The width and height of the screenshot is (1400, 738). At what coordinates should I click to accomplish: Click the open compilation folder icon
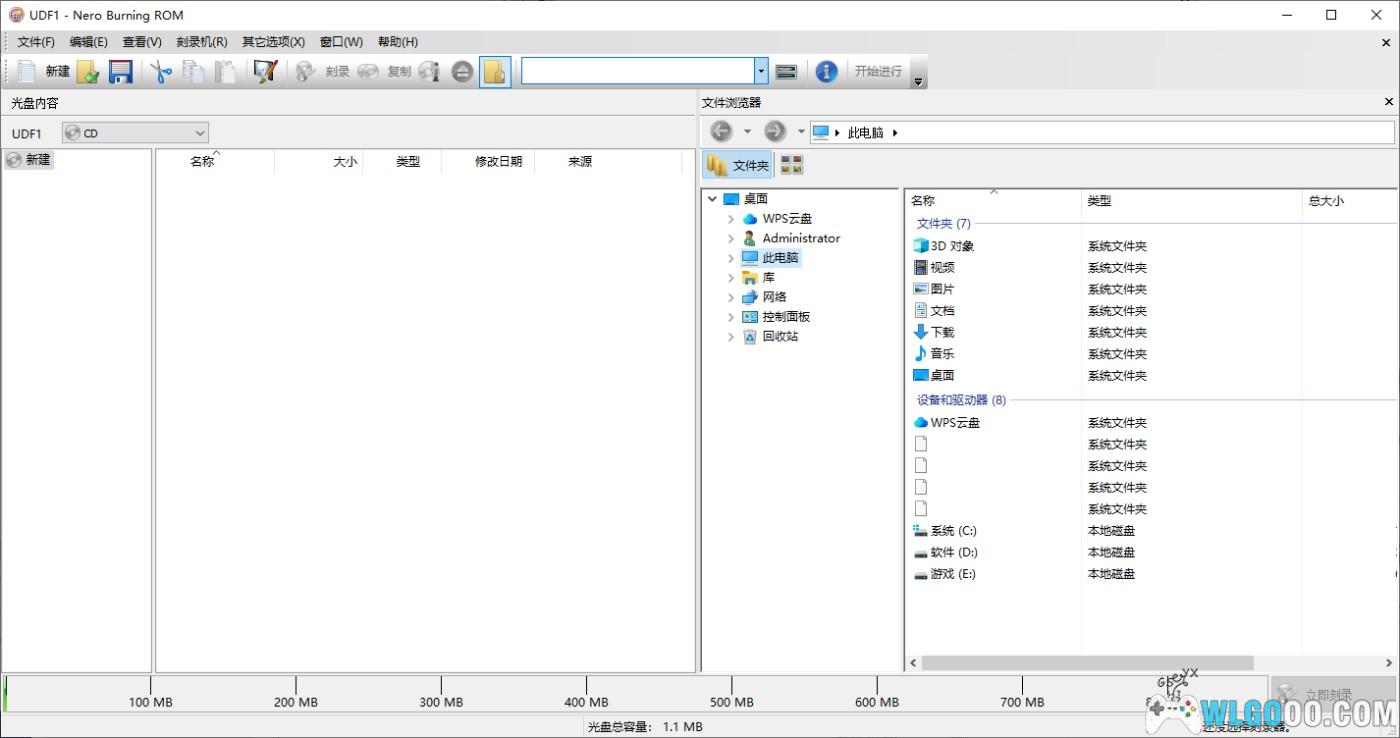tap(88, 71)
